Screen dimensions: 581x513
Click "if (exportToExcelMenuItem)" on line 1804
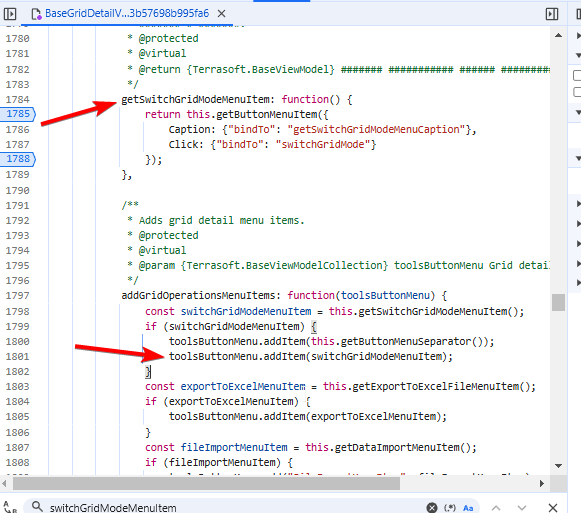[222, 402]
